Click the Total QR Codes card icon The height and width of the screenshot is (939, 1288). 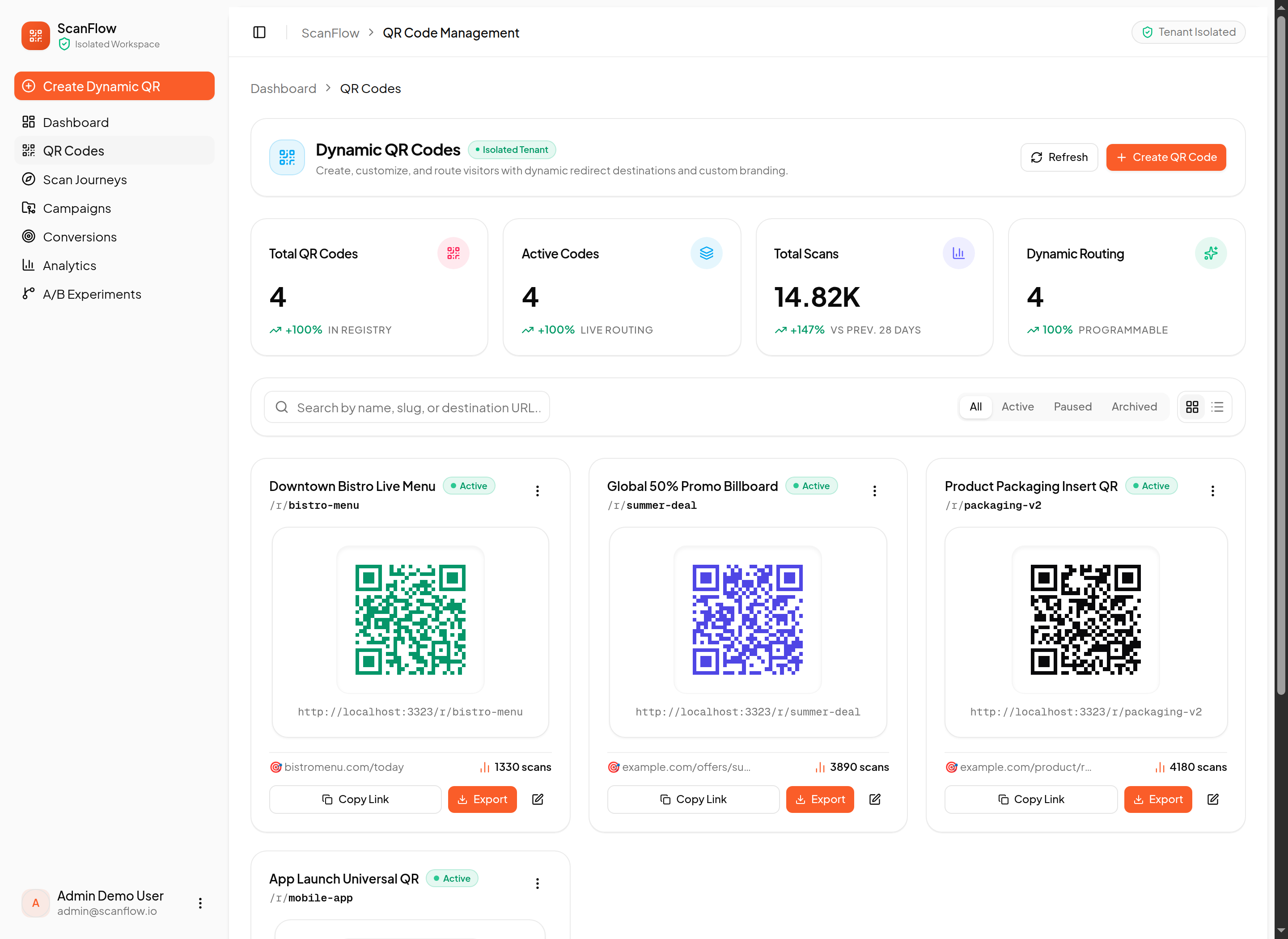[453, 254]
